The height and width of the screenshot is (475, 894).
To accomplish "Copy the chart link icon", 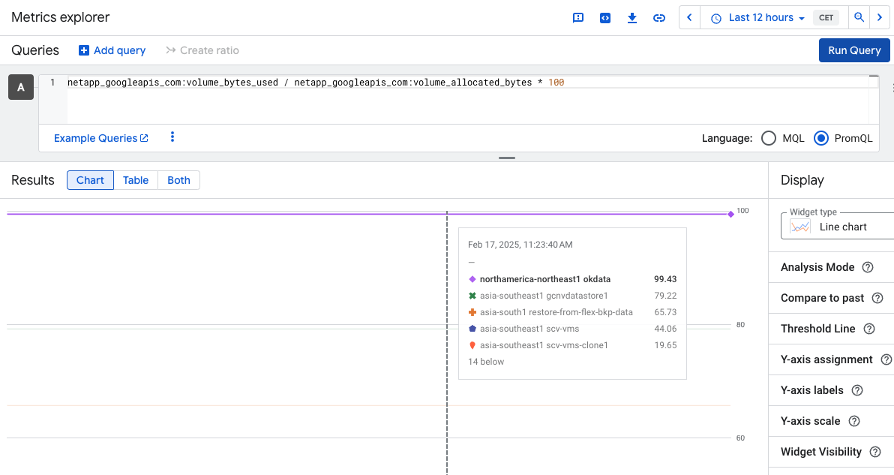I will pos(659,18).
